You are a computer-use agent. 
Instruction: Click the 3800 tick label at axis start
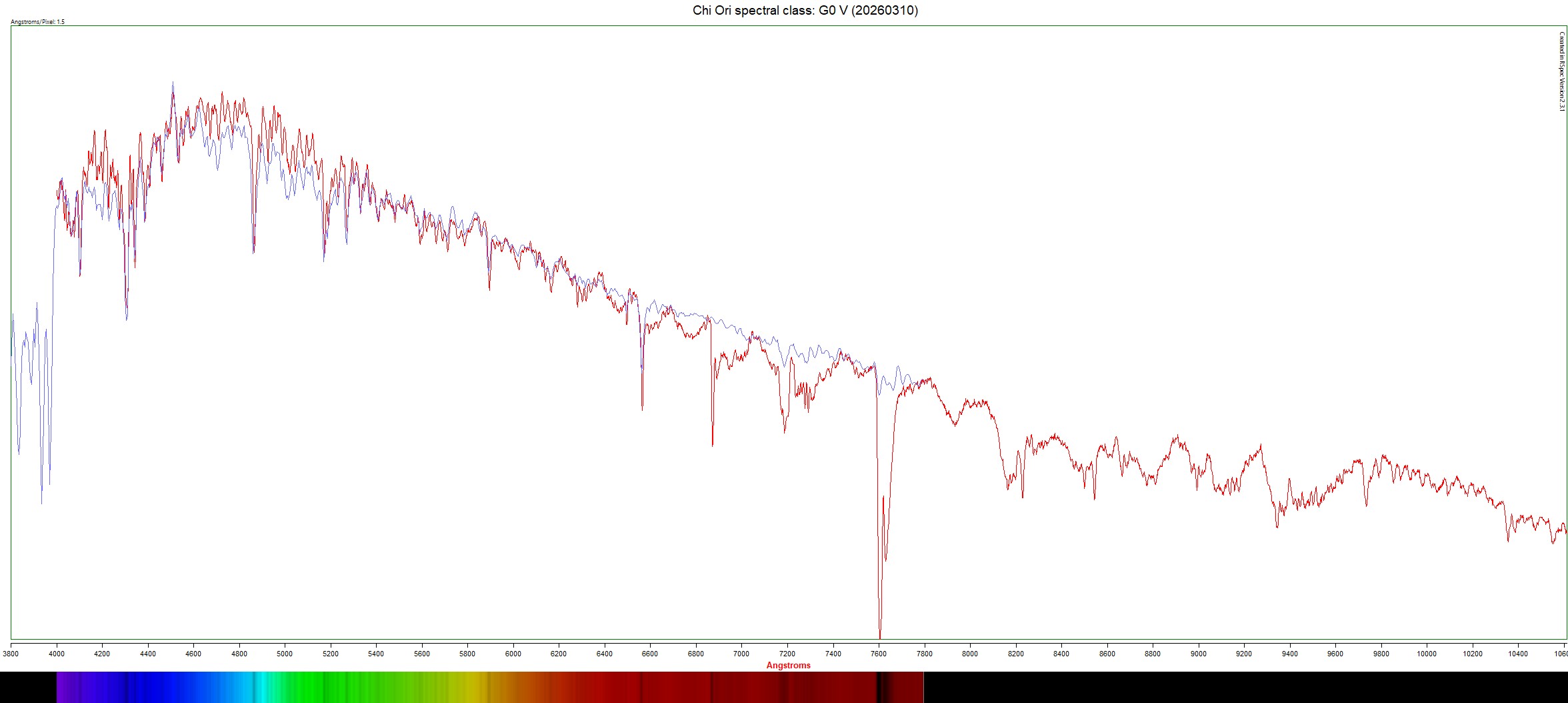coord(11,654)
